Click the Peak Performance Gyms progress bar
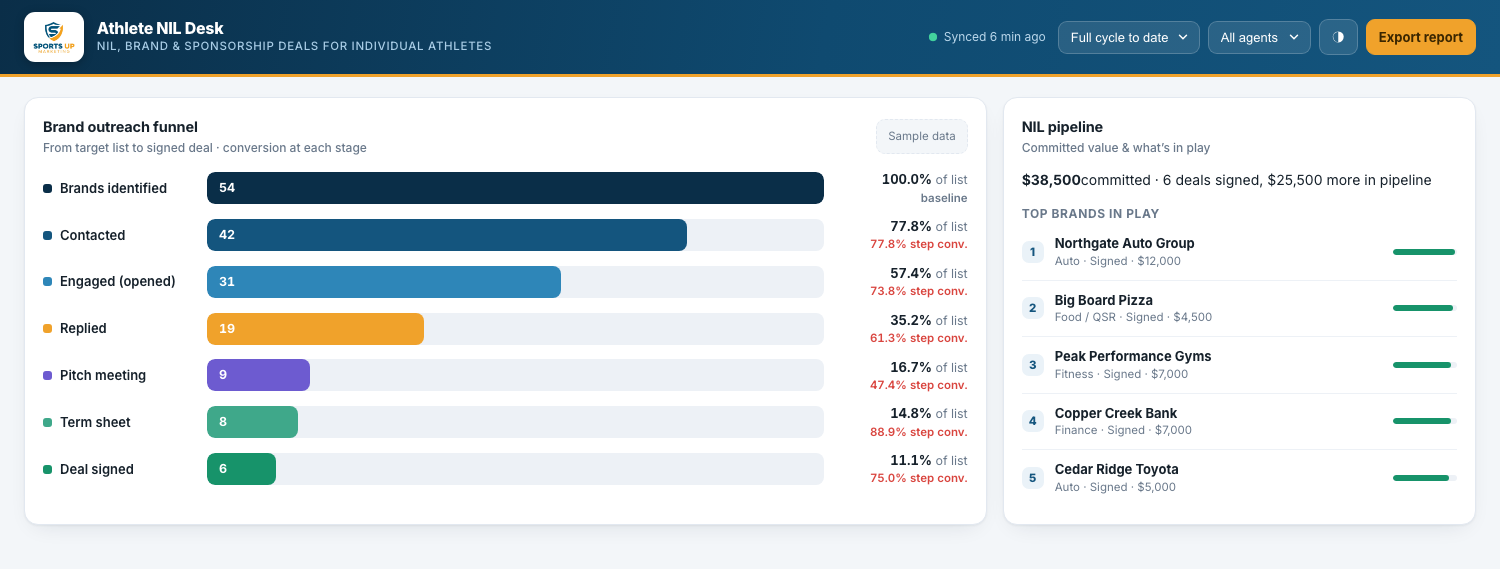1500x569 pixels. coord(1424,365)
